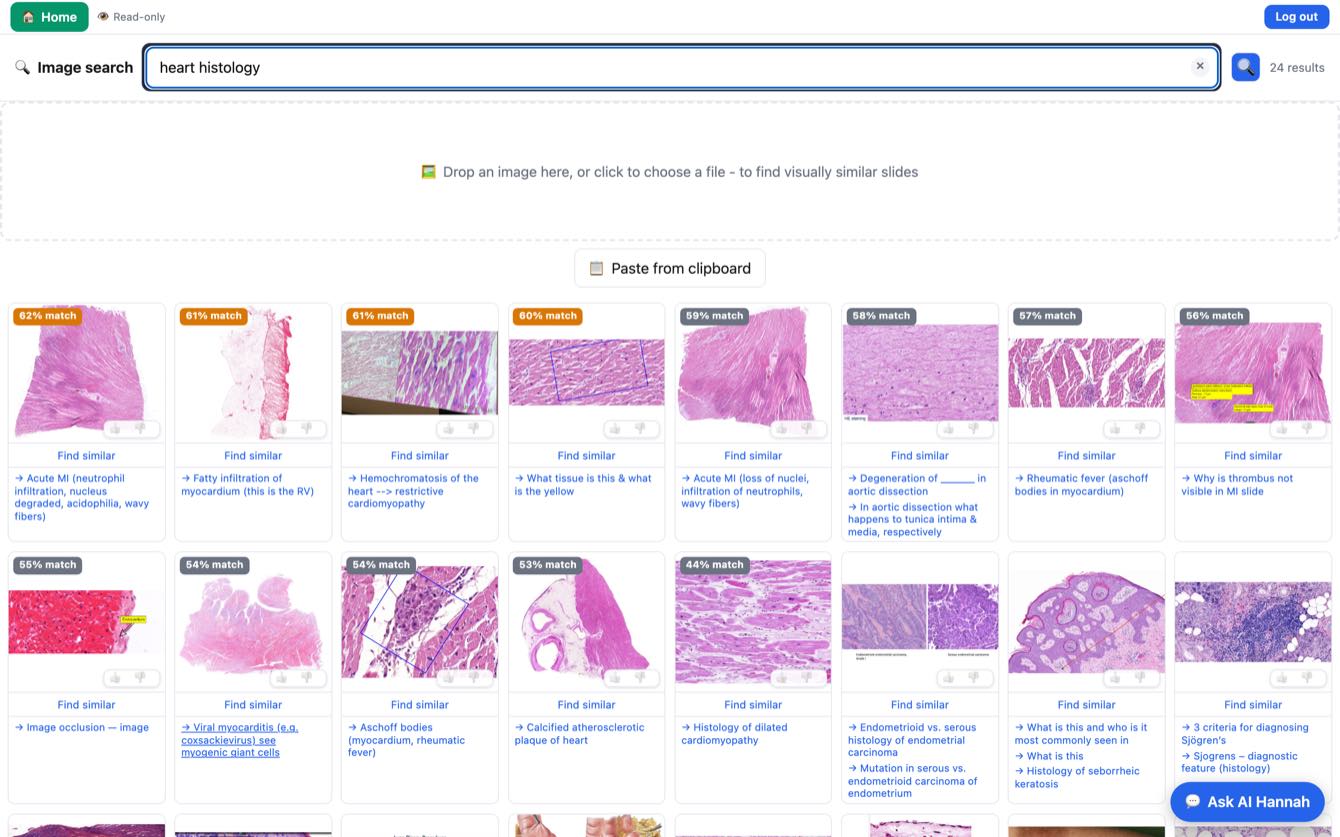1340x837 pixels.
Task: Open 'Viral myocarditis (e.g. coxsackievirus)' link
Action: [x=240, y=740]
